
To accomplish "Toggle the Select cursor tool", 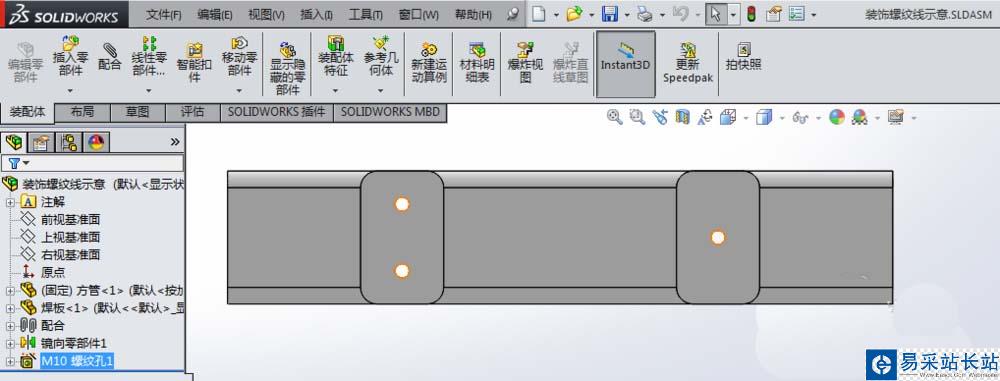I will point(715,14).
